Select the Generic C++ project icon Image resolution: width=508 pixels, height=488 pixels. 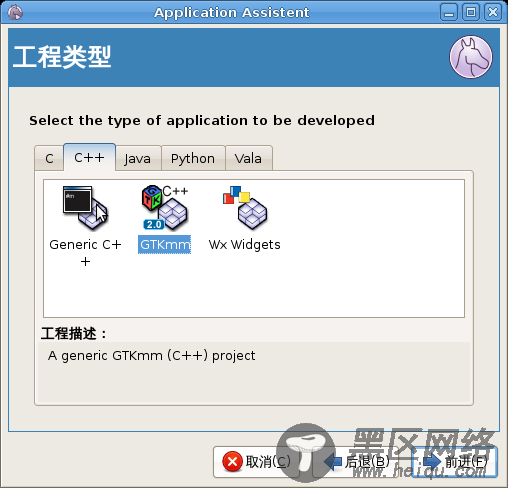point(85,208)
